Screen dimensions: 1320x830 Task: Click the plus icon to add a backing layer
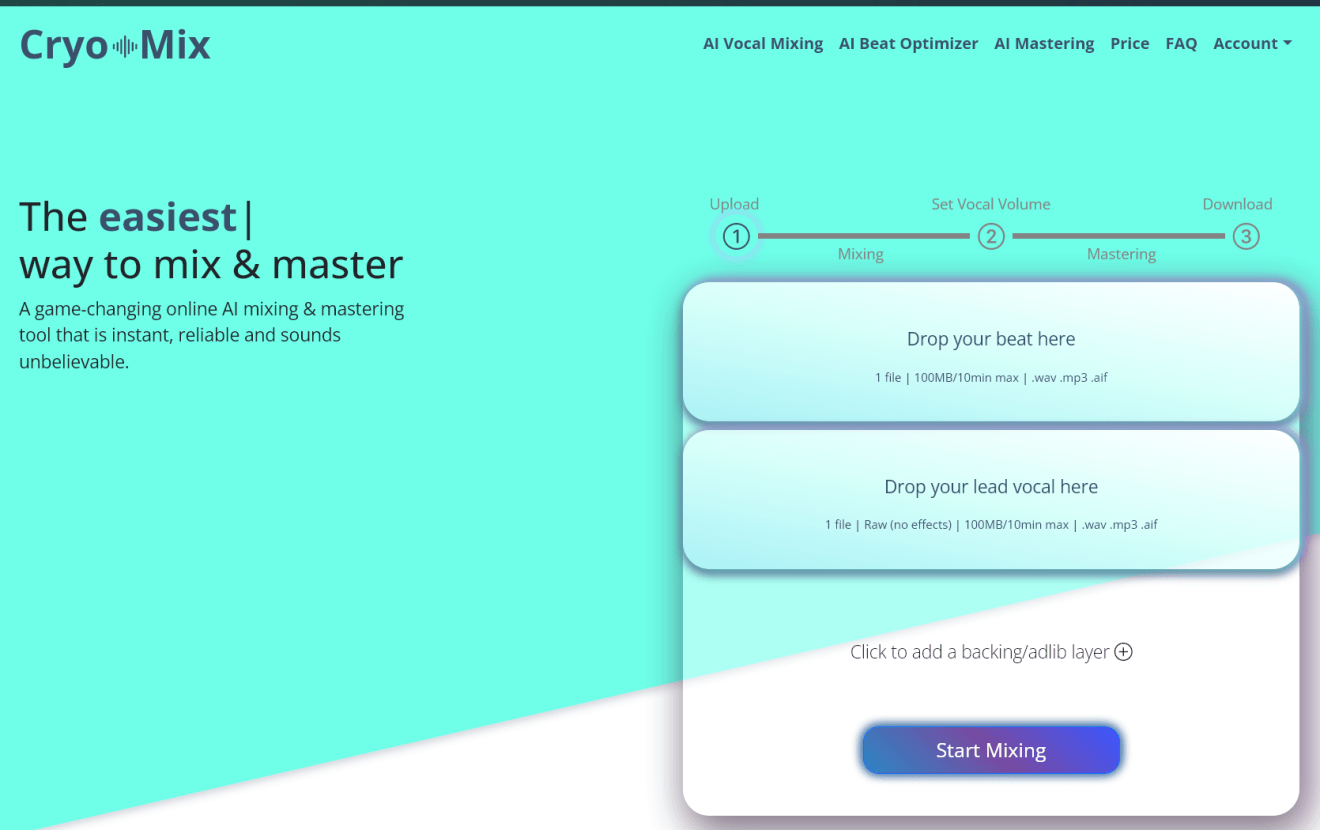[1123, 652]
